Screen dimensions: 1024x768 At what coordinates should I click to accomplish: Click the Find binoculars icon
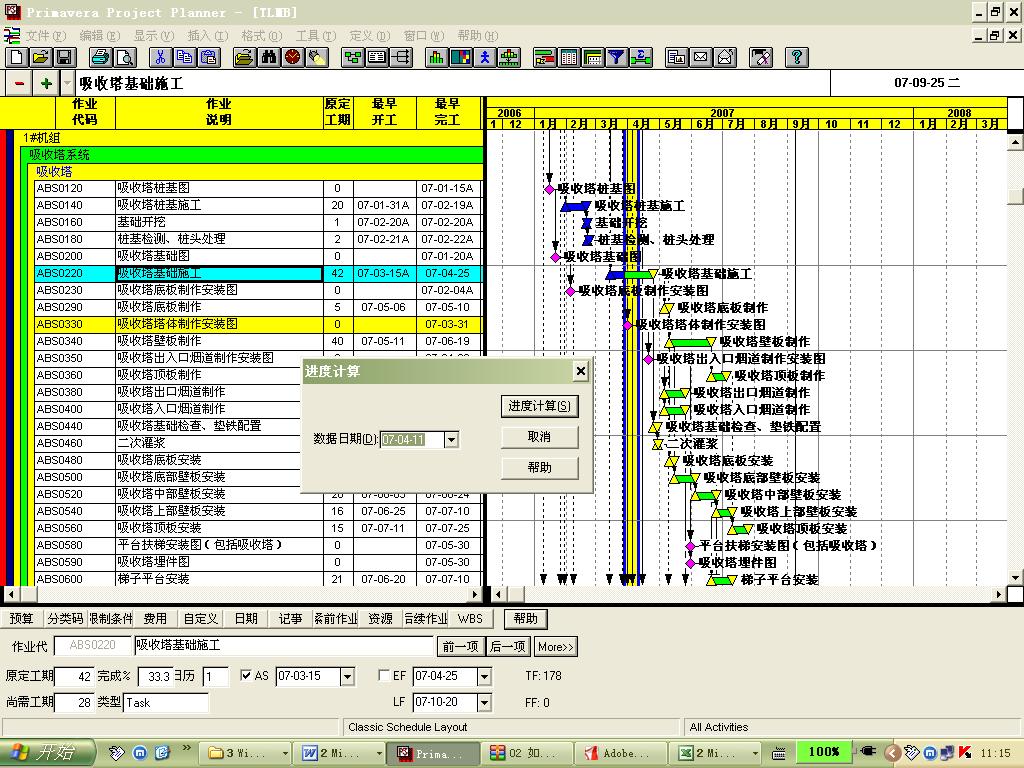coord(268,57)
